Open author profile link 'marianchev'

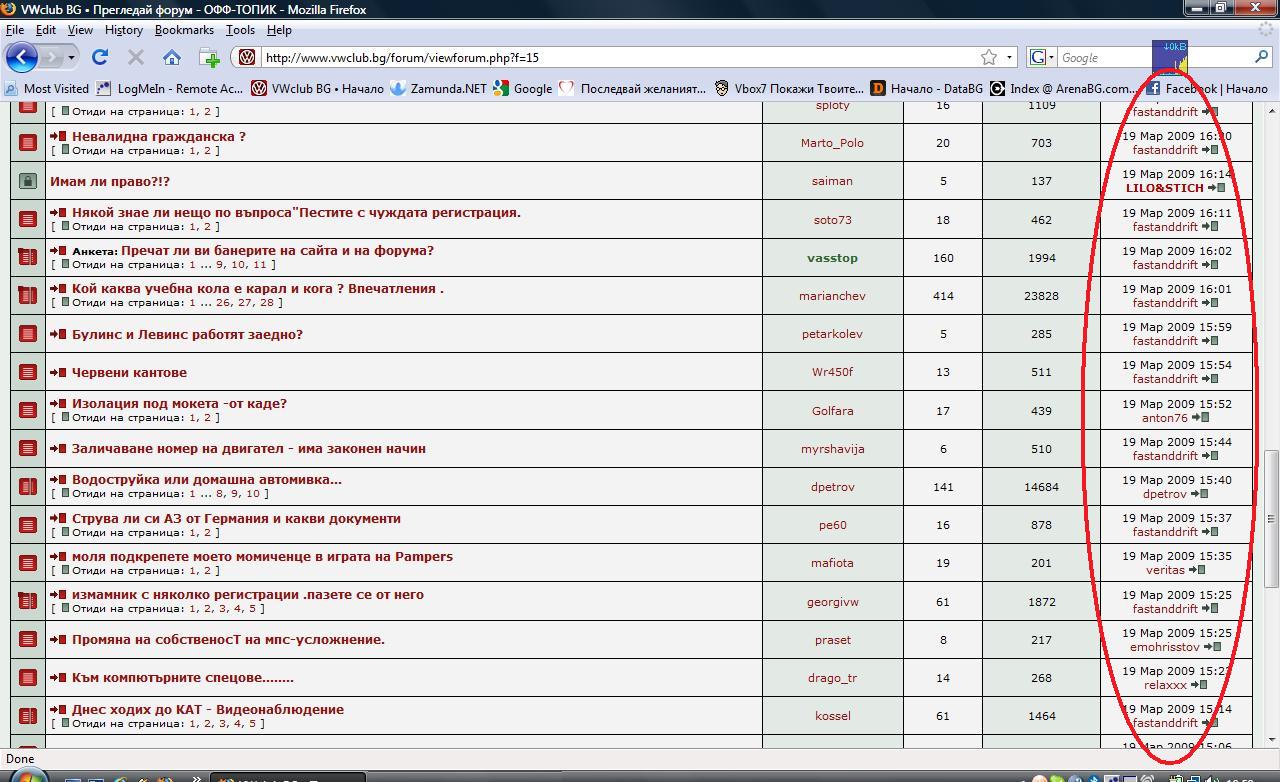832,296
